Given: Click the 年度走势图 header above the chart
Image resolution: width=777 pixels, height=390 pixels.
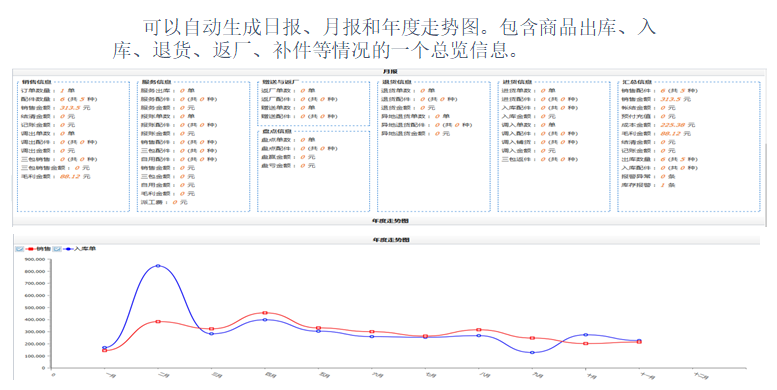Looking at the screenshot, I should (x=391, y=240).
